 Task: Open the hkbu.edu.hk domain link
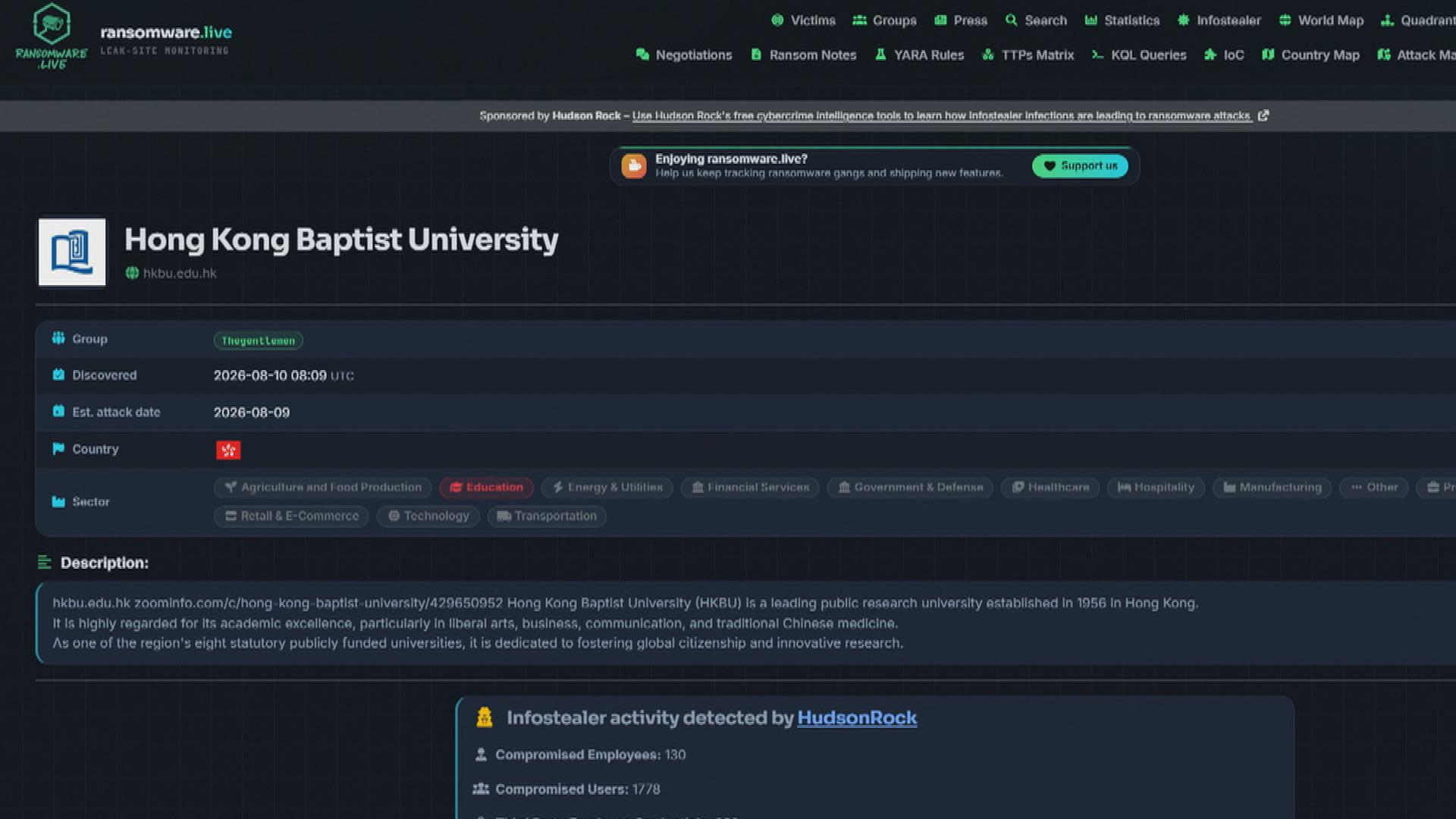180,273
